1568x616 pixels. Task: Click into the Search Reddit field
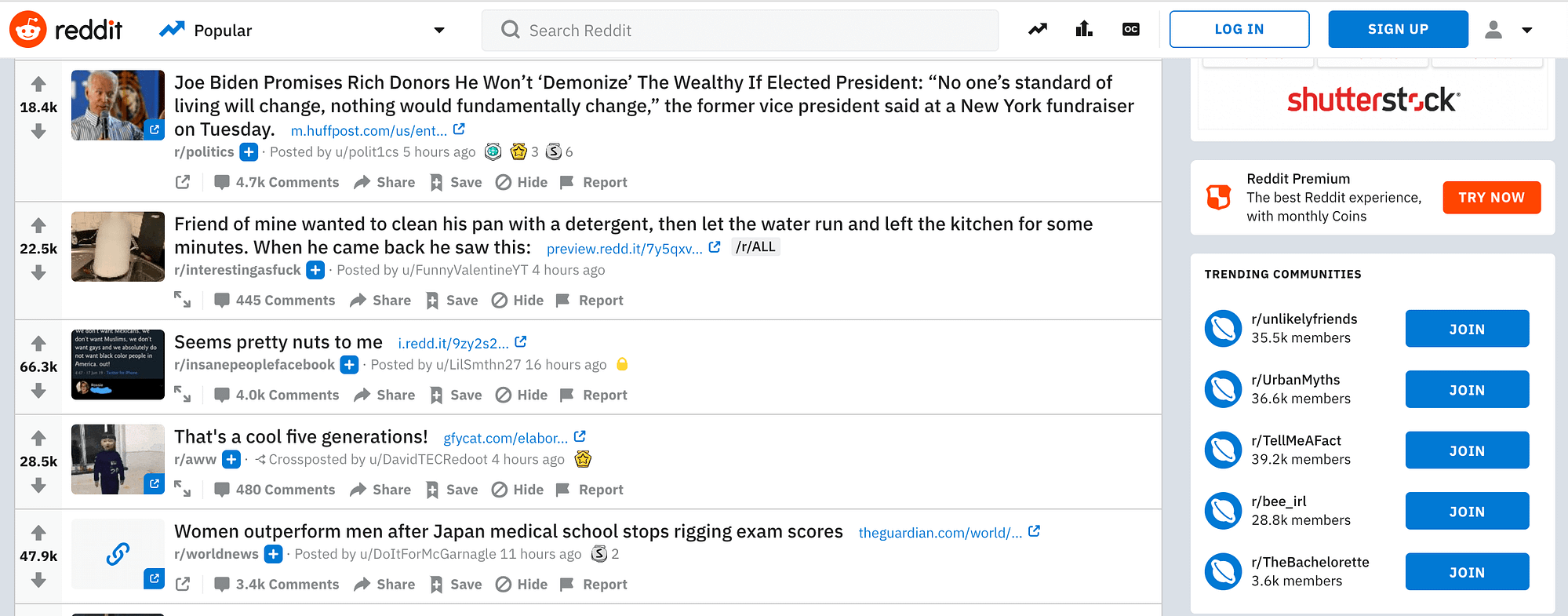tap(737, 31)
